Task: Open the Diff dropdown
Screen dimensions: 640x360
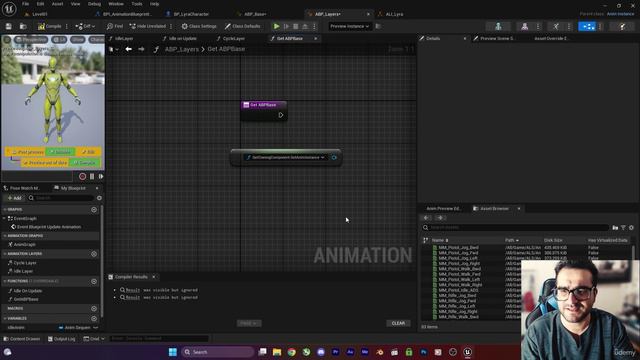Action: (x=85, y=26)
